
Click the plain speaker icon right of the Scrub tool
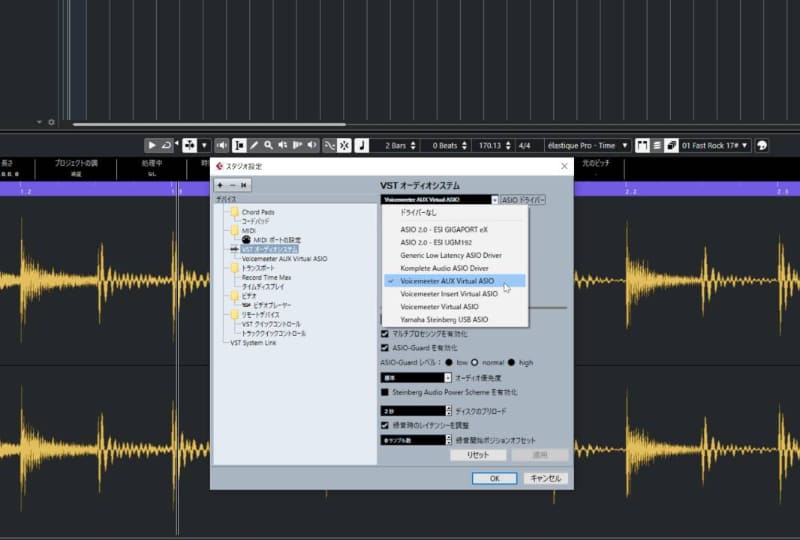(x=312, y=145)
